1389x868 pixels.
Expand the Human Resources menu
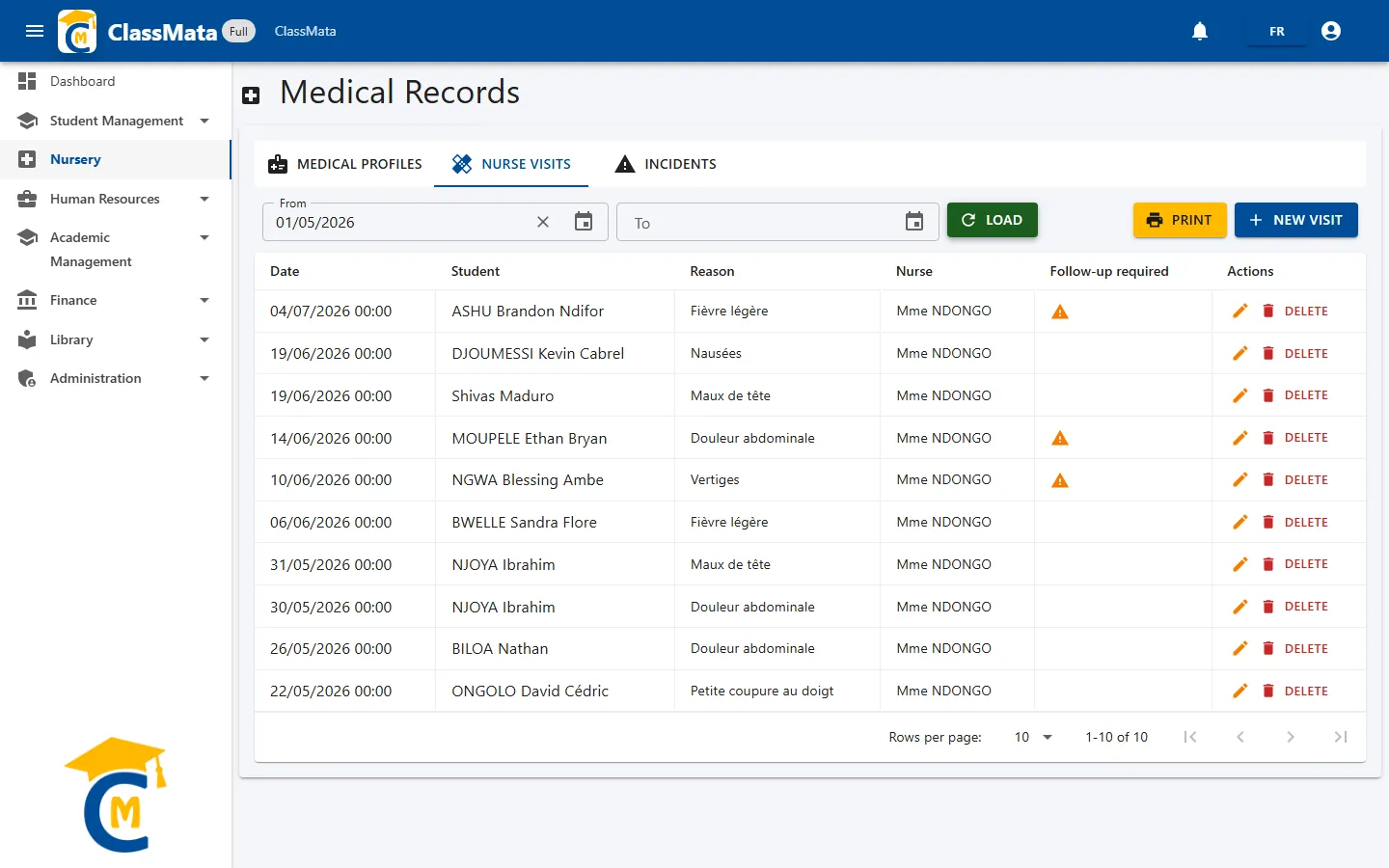click(116, 199)
